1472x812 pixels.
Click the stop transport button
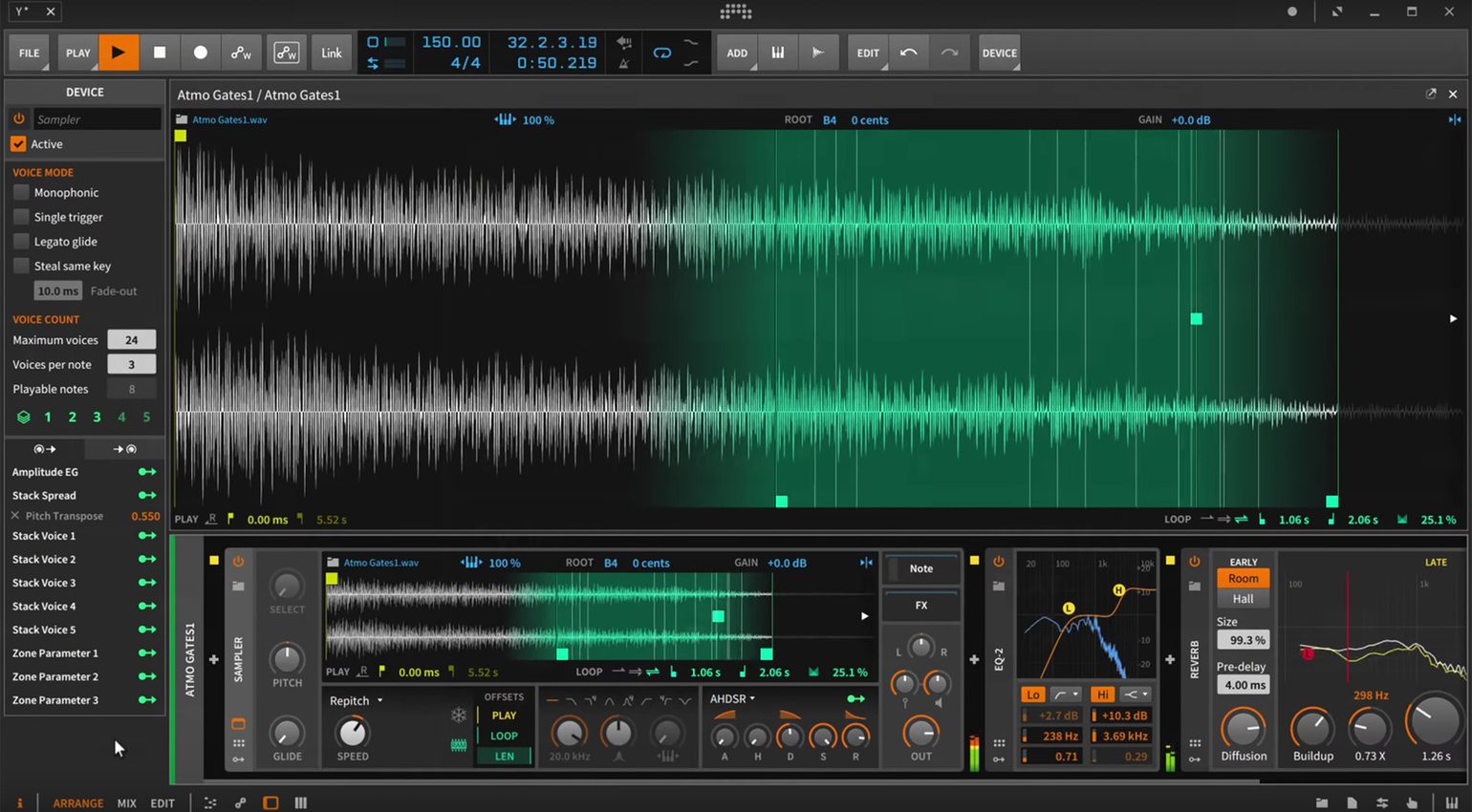point(160,53)
